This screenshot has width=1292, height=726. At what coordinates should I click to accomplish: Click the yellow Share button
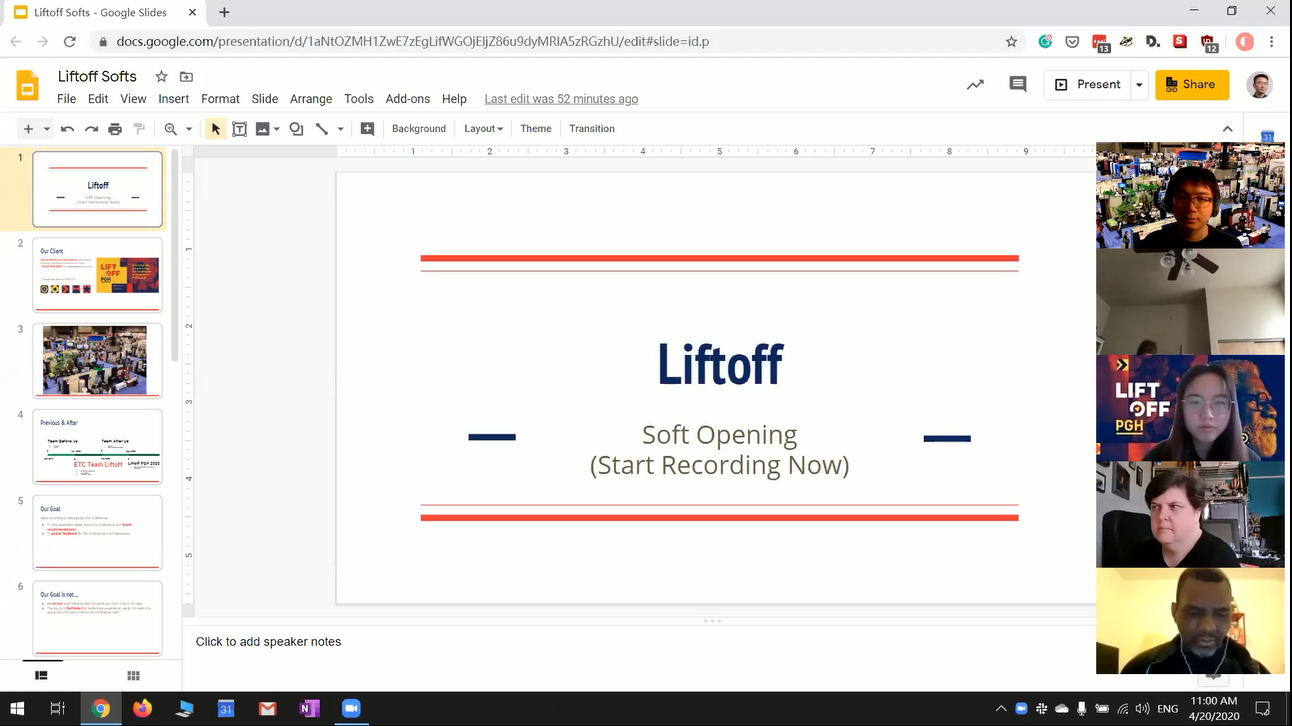pos(1192,85)
